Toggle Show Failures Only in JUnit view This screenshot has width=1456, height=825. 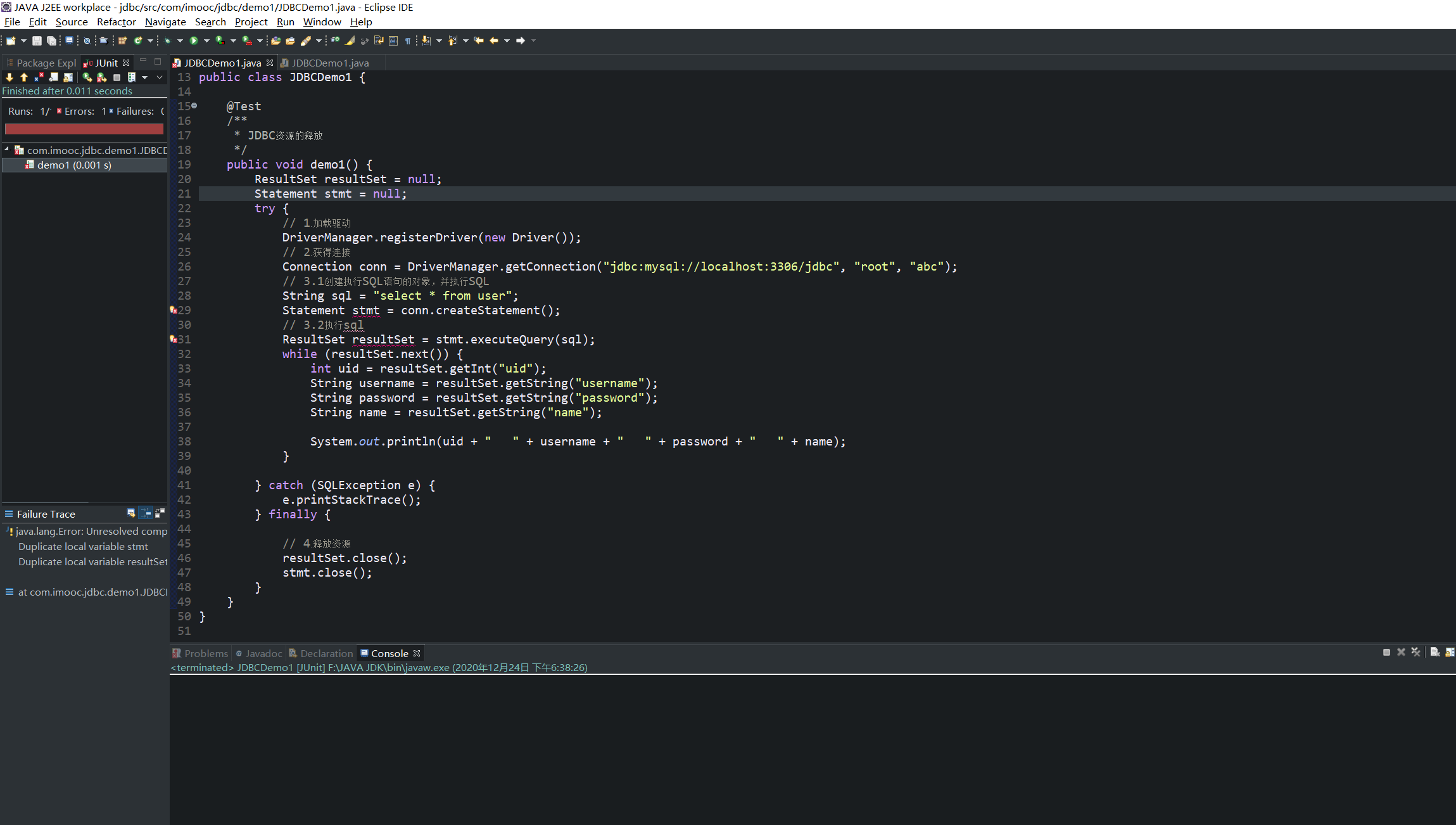coord(39,77)
